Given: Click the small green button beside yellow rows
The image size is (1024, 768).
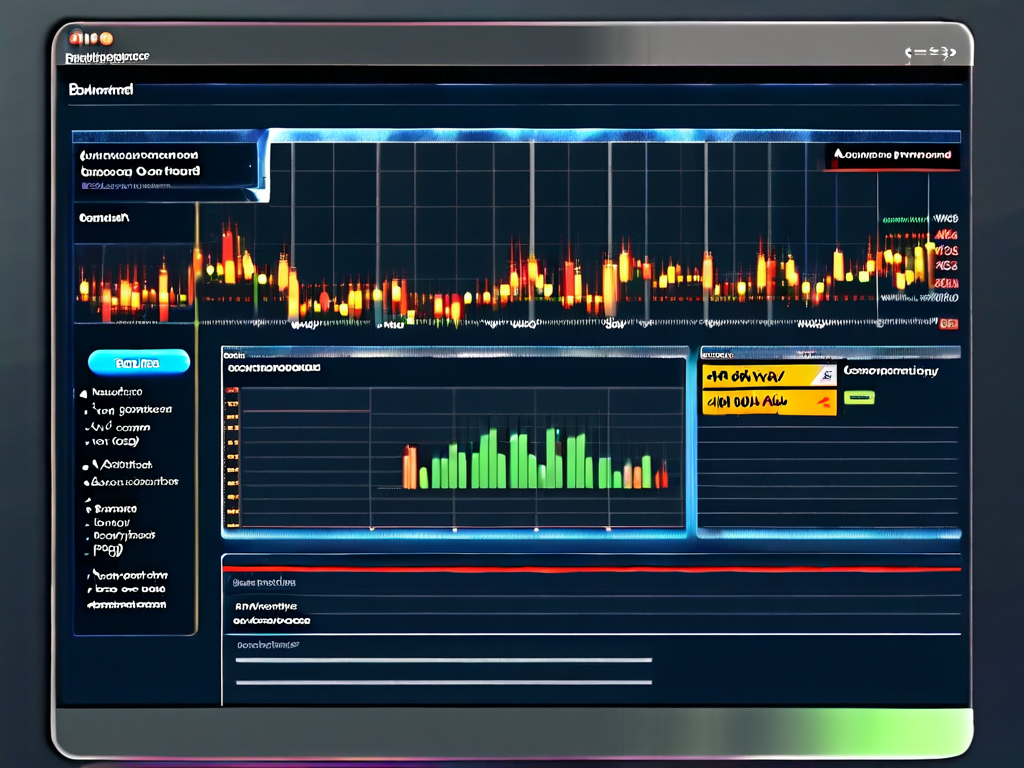Looking at the screenshot, I should (859, 398).
